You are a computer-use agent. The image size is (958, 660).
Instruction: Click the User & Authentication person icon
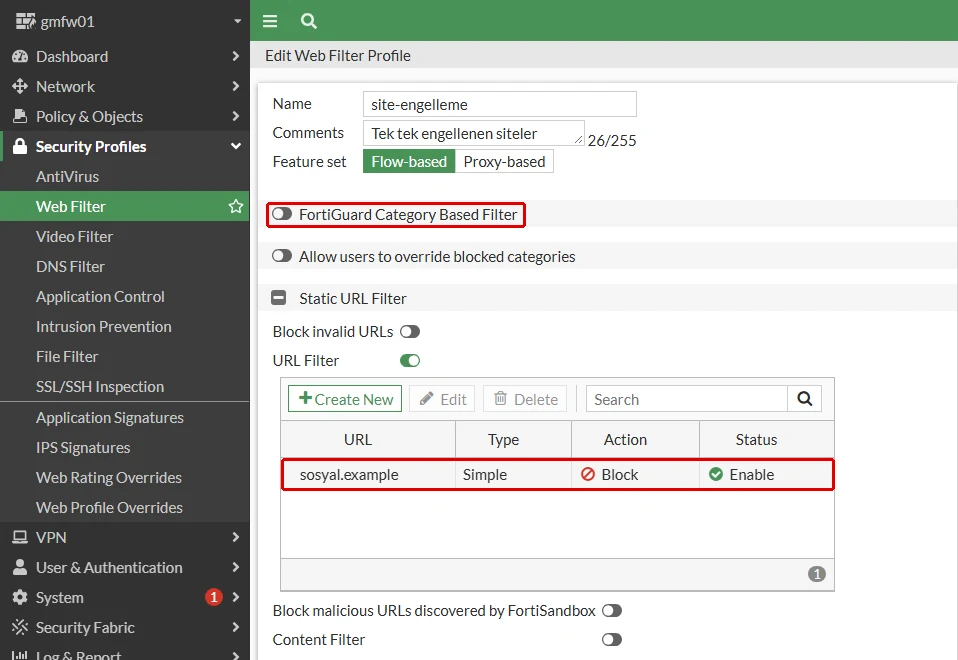pos(20,567)
